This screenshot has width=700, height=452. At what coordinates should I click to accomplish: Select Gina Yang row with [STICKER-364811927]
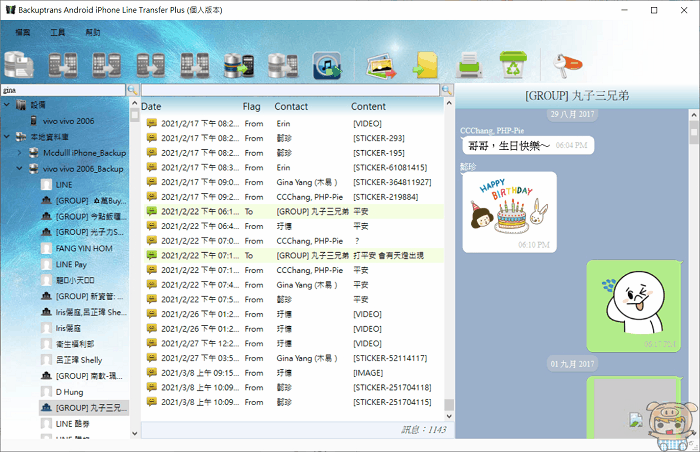pos(292,182)
